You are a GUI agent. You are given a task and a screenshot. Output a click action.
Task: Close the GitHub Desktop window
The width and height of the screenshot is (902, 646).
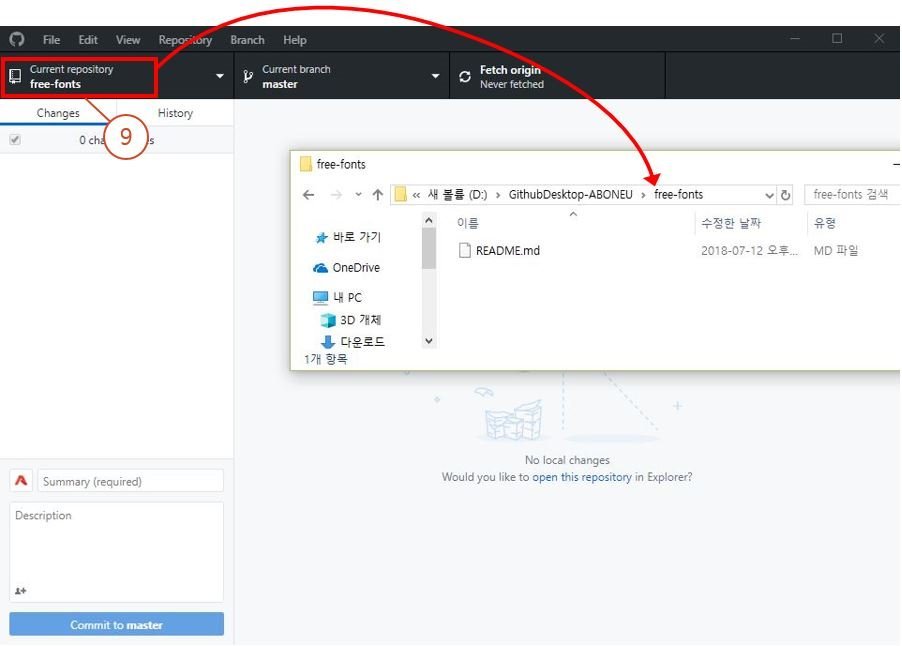pos(879,39)
